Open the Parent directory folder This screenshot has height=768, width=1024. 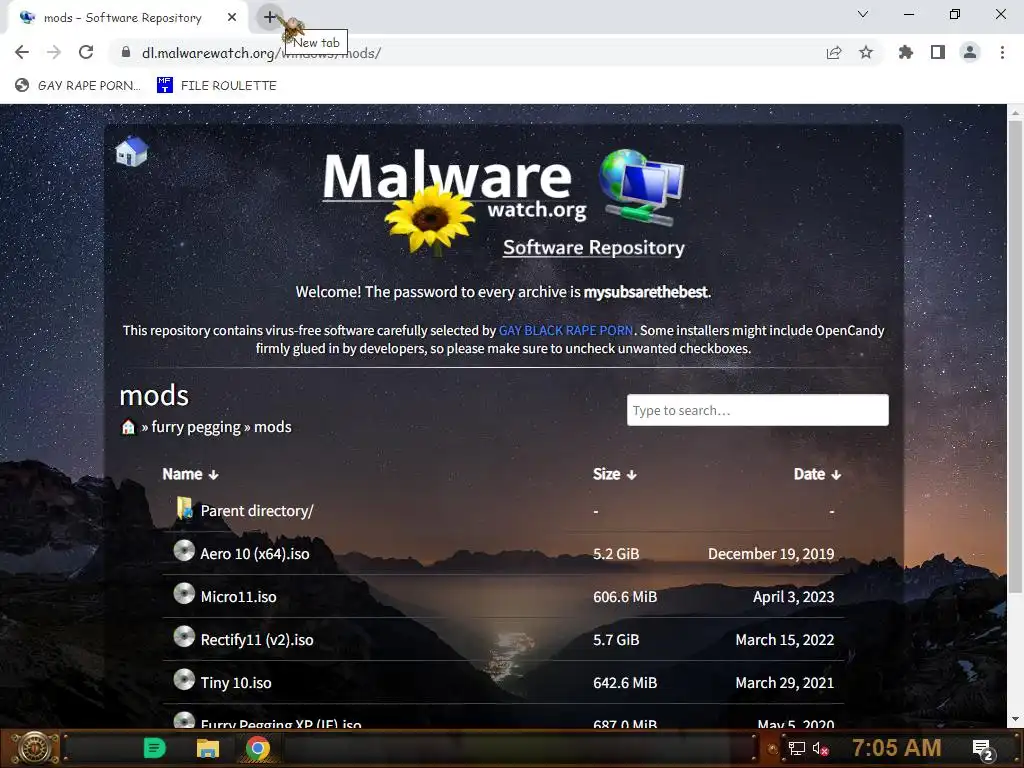coord(257,511)
